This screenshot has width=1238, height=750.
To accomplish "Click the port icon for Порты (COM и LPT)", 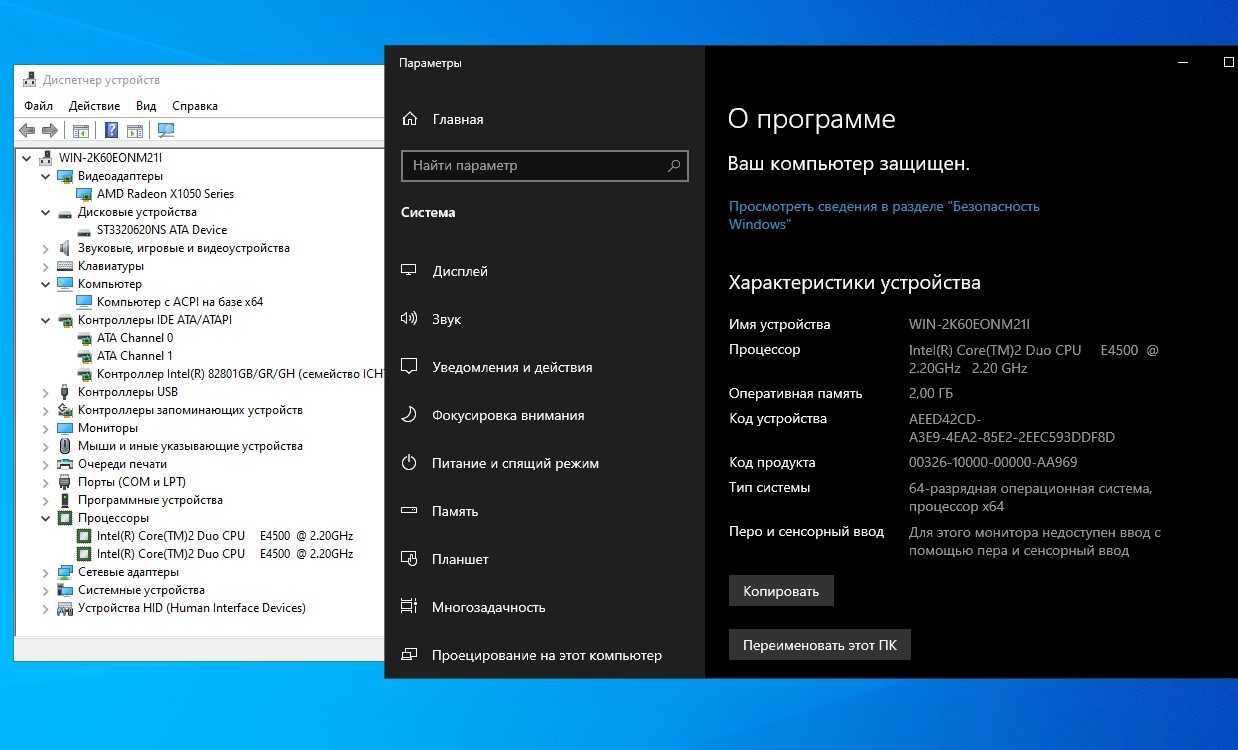I will click(x=65, y=482).
